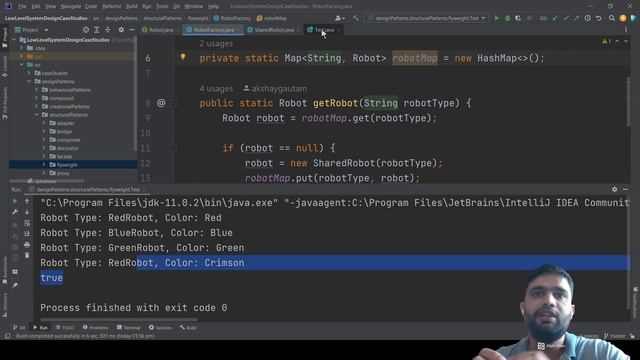Expand All icon in Project panel header

point(97,30)
